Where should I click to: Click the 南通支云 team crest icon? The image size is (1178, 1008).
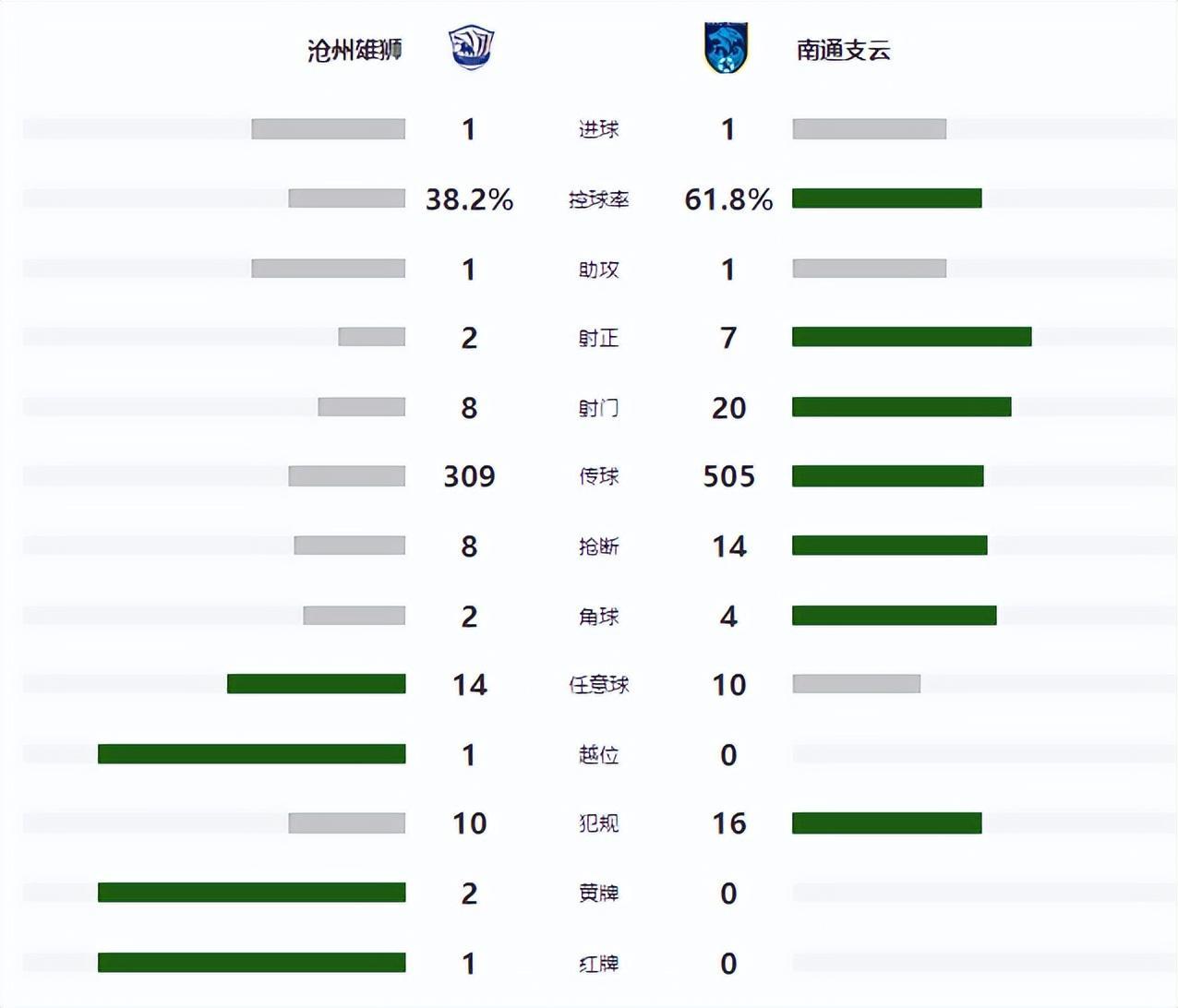(x=726, y=49)
